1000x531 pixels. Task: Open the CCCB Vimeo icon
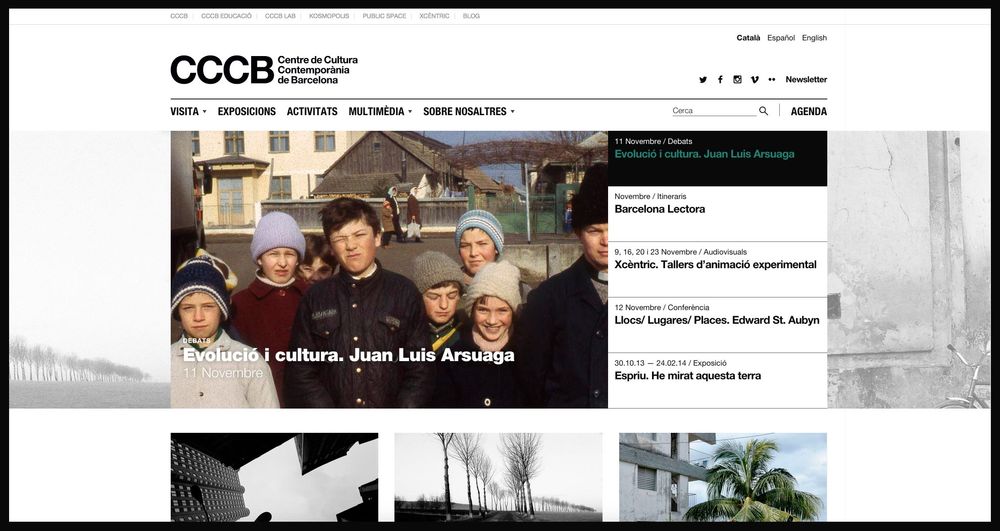tap(754, 80)
